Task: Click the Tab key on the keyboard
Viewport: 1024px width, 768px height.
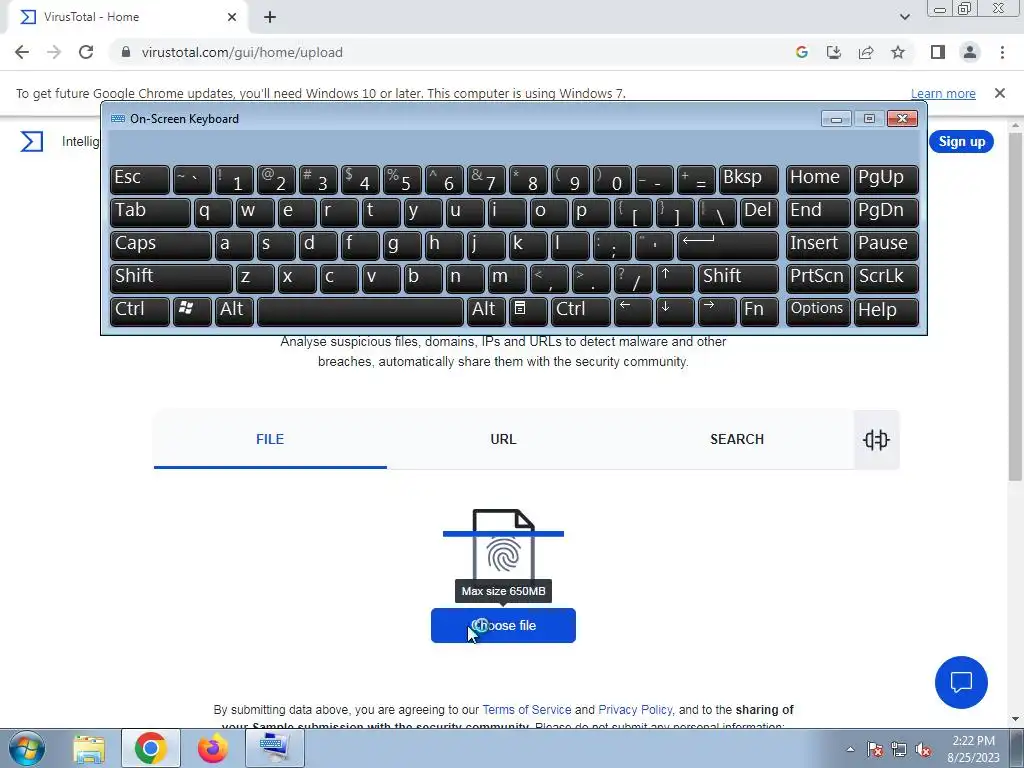Action: point(150,213)
